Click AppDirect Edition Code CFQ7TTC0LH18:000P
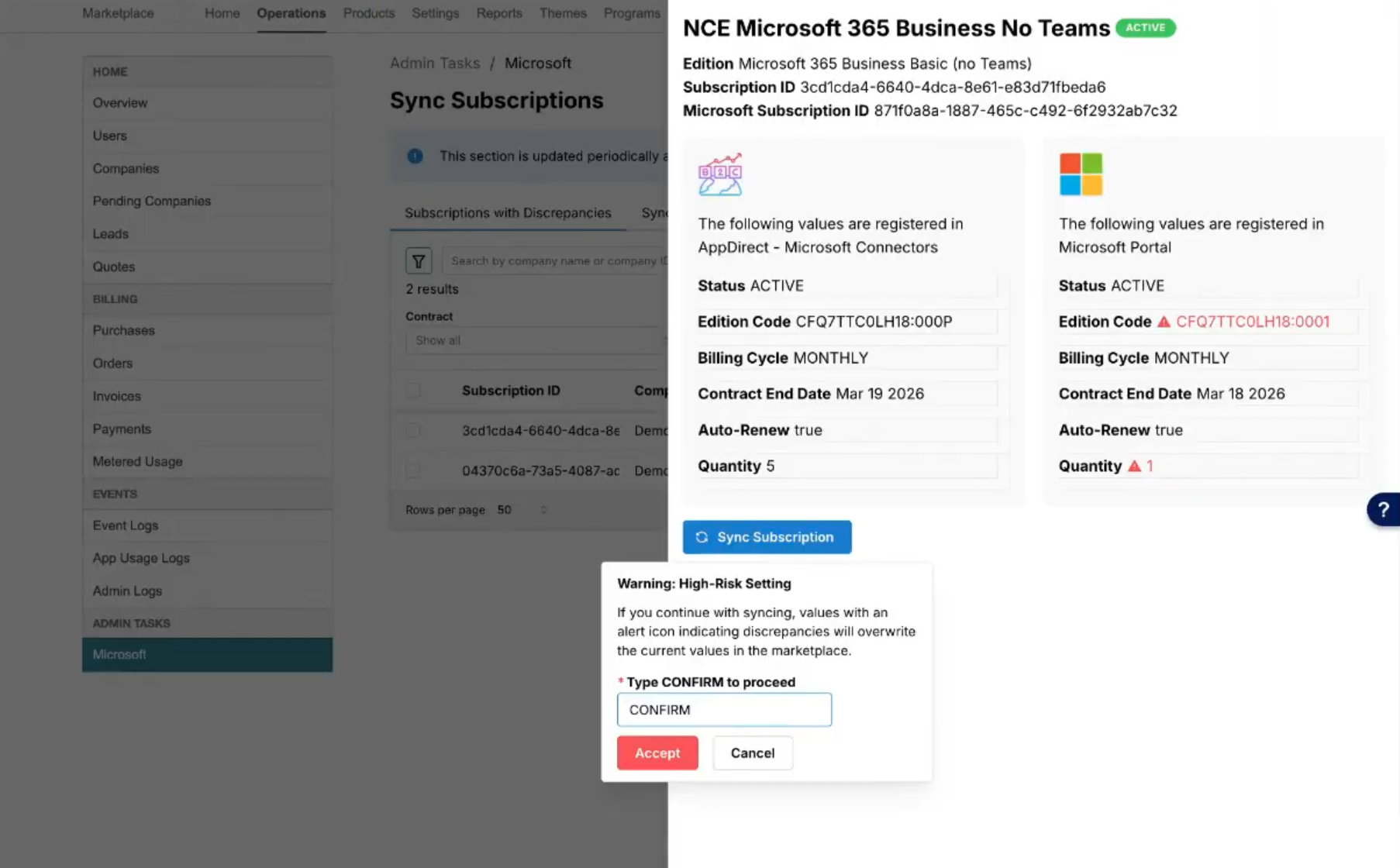This screenshot has width=1400, height=868. (x=874, y=322)
